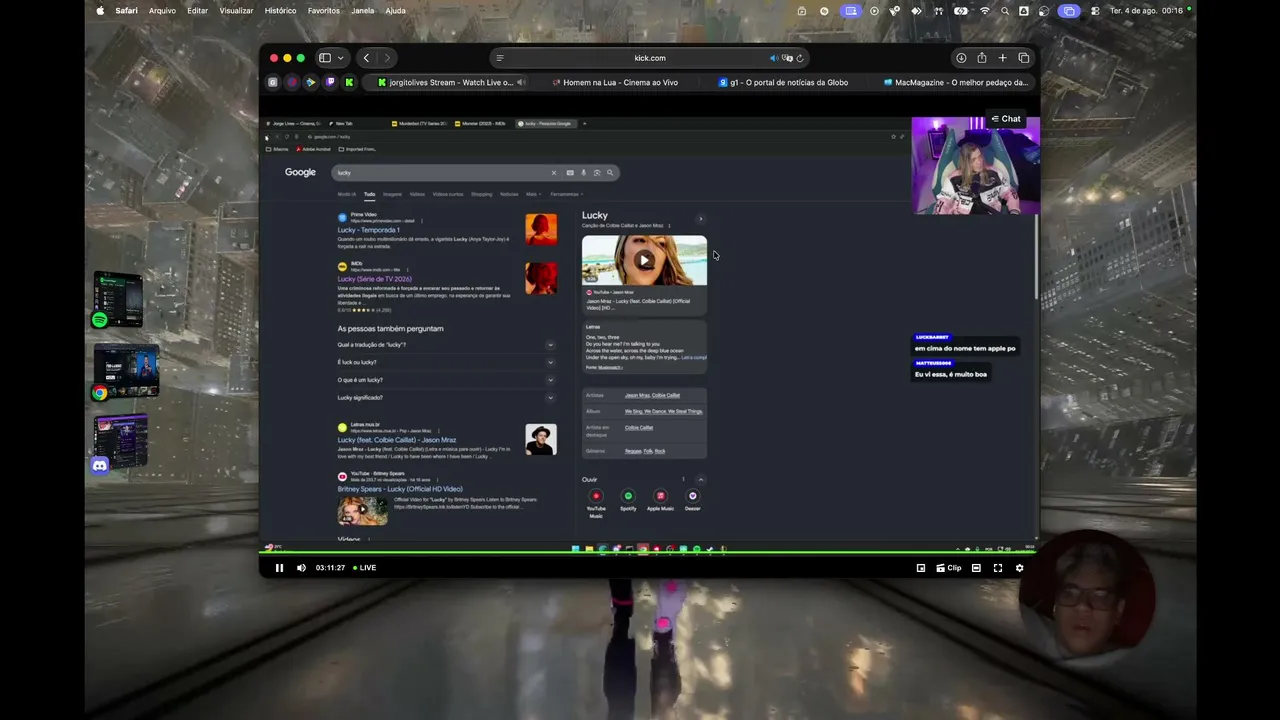Screen dimensions: 1280x720
Task: Switch to jorgitolives Stream tab
Action: coord(452,82)
